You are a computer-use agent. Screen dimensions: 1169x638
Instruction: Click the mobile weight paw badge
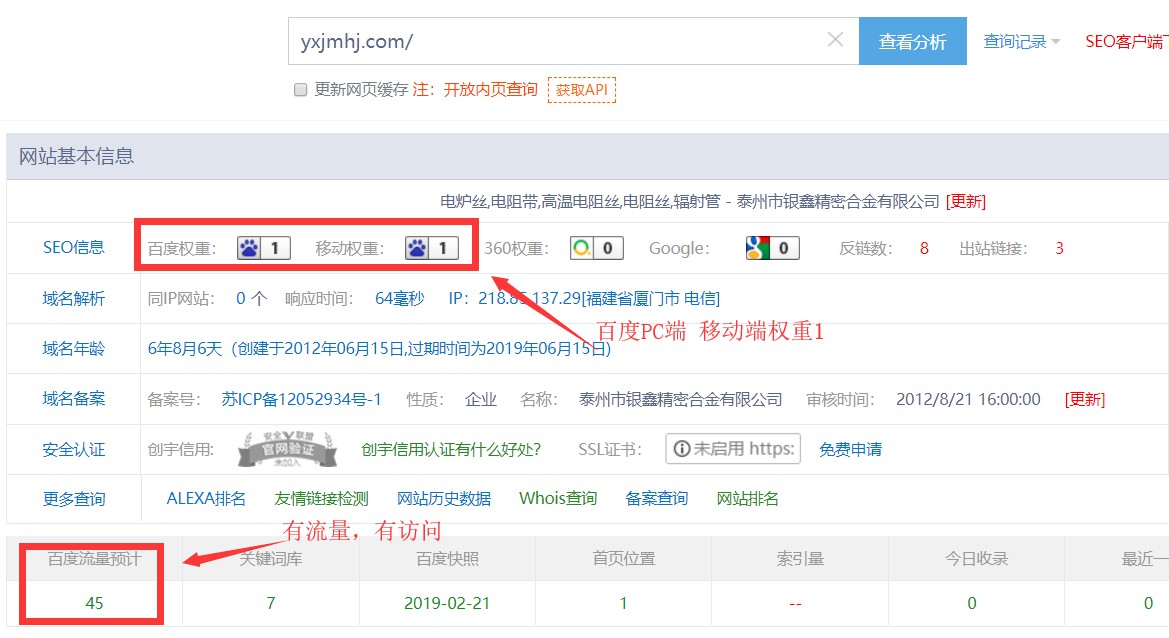pyautogui.click(x=432, y=248)
